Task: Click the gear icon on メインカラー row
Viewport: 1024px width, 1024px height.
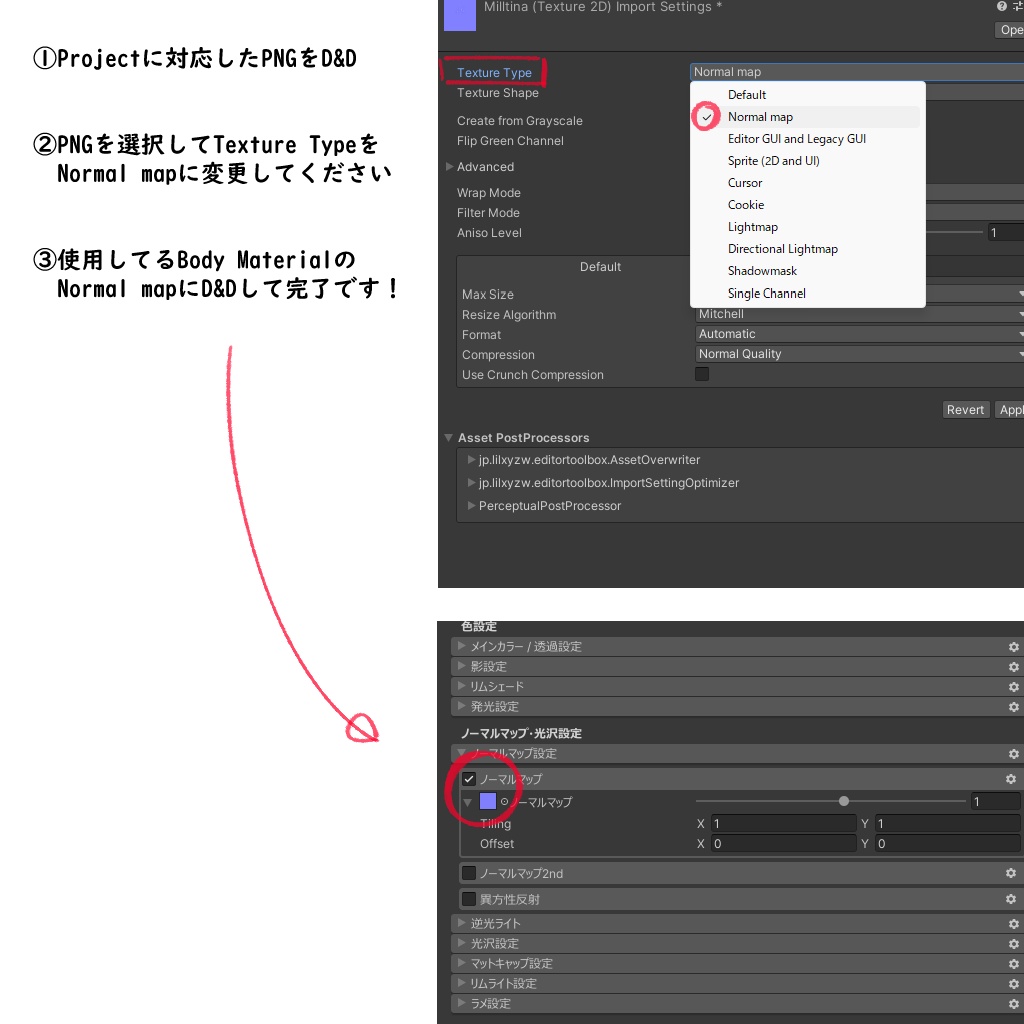Action: [1013, 647]
